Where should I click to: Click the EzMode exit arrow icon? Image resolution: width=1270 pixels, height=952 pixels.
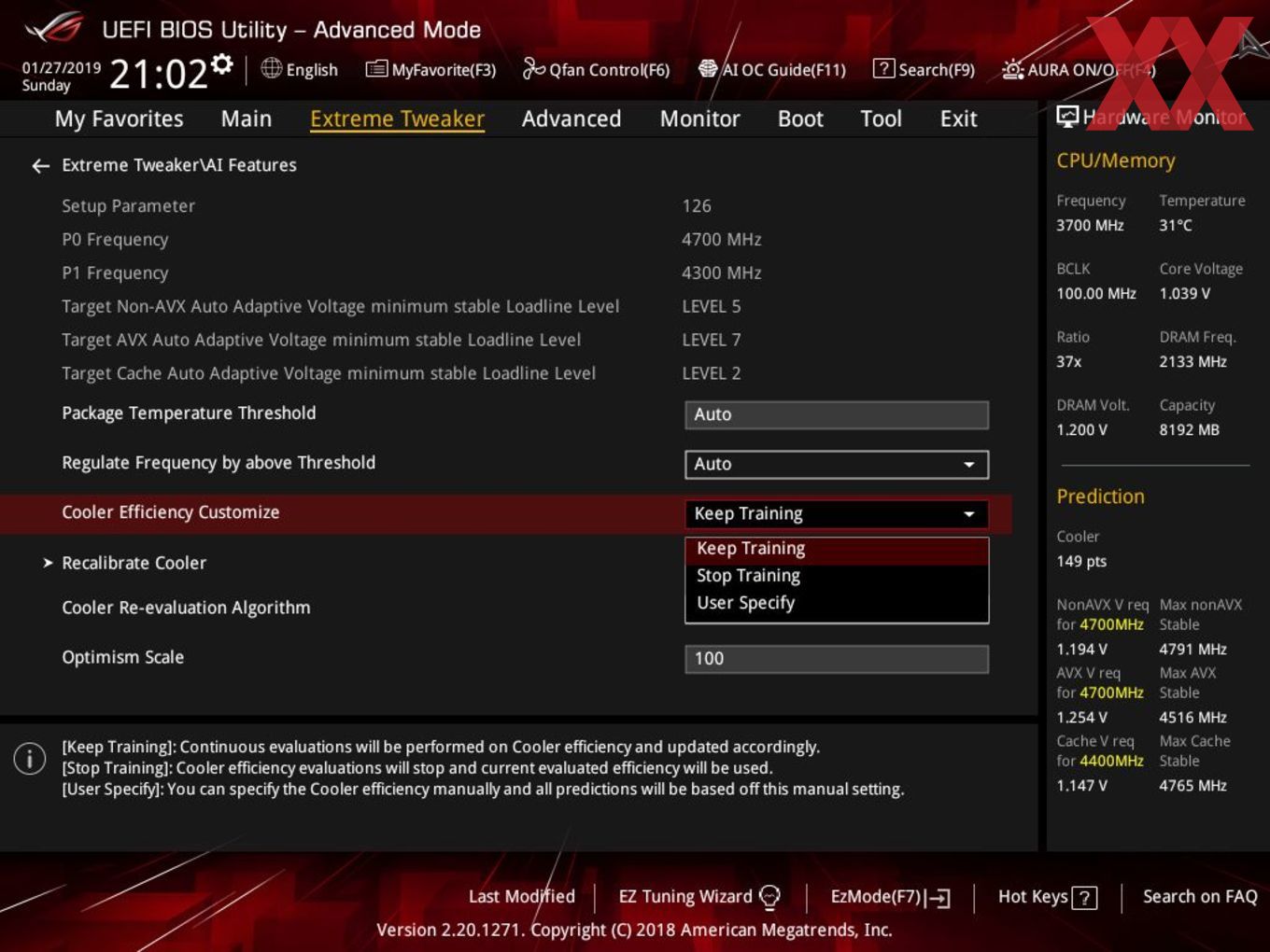[939, 898]
